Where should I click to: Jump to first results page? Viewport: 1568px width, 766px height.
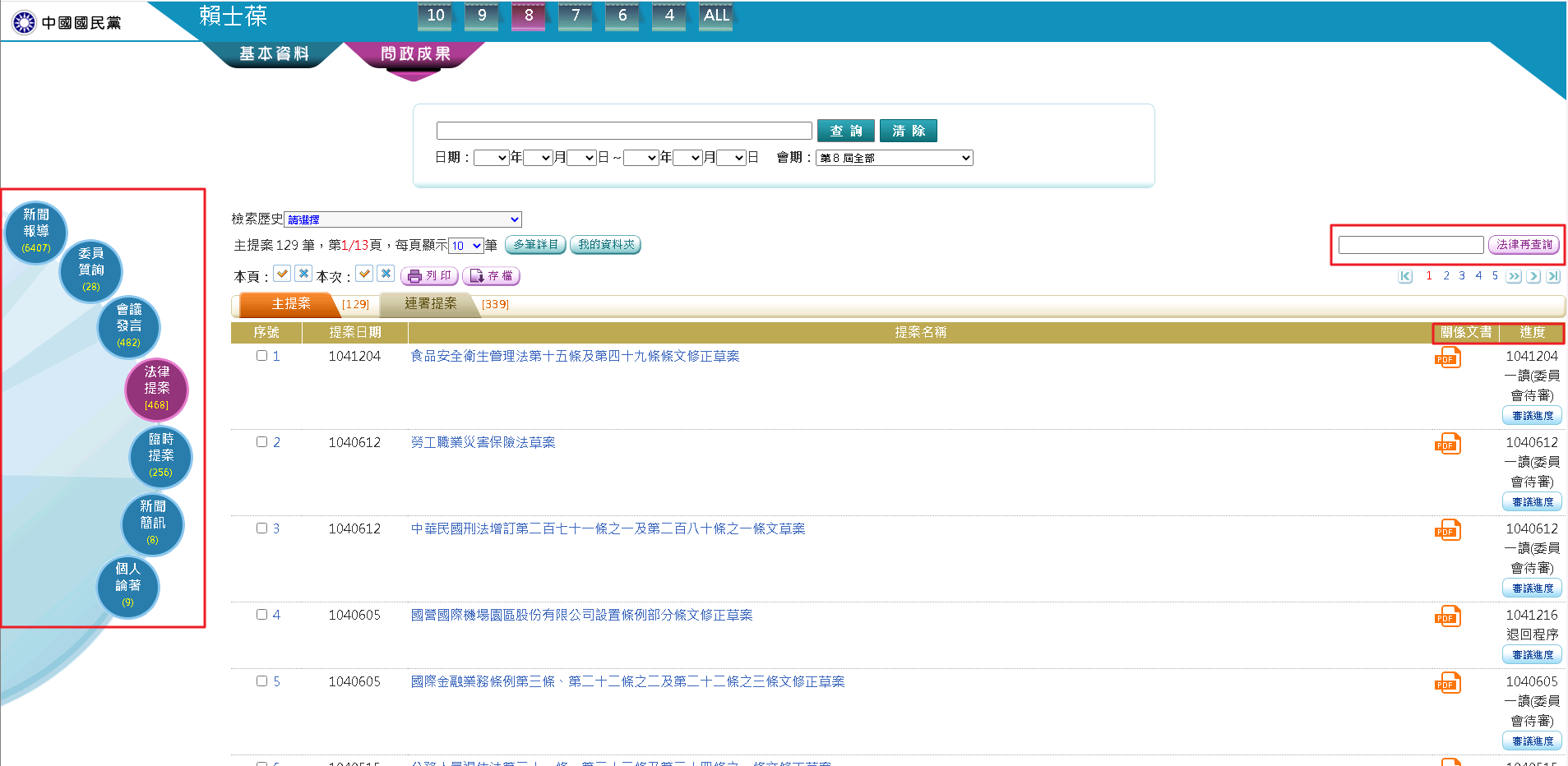(1405, 276)
